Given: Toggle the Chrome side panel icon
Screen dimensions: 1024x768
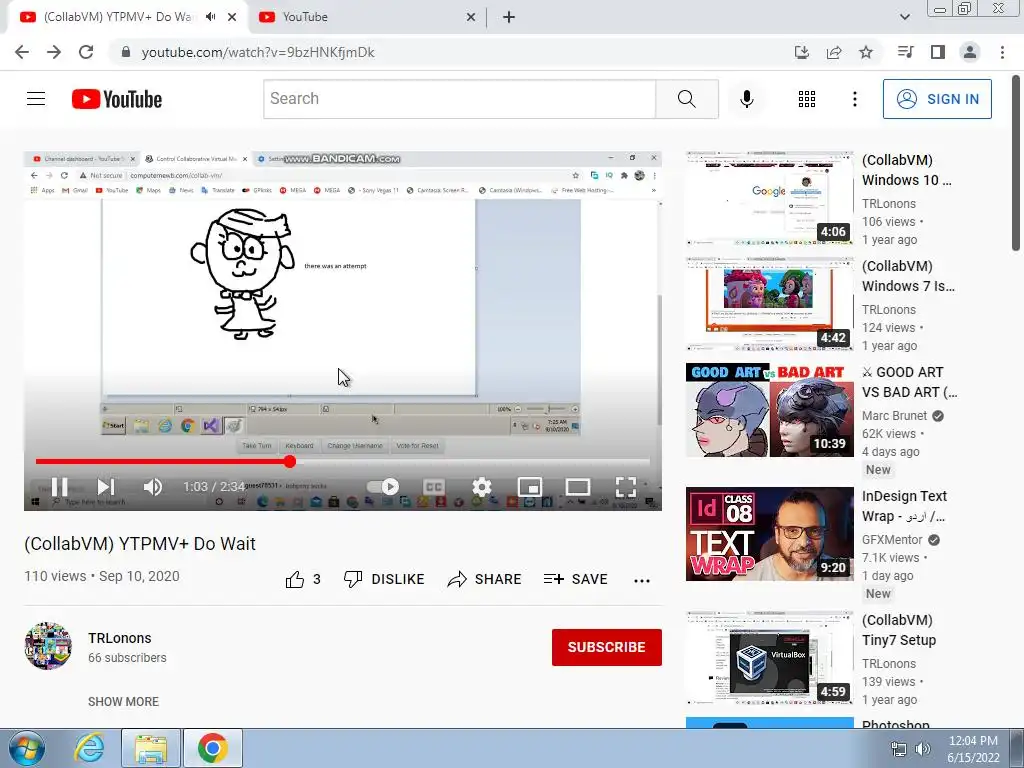Looking at the screenshot, I should [938, 52].
